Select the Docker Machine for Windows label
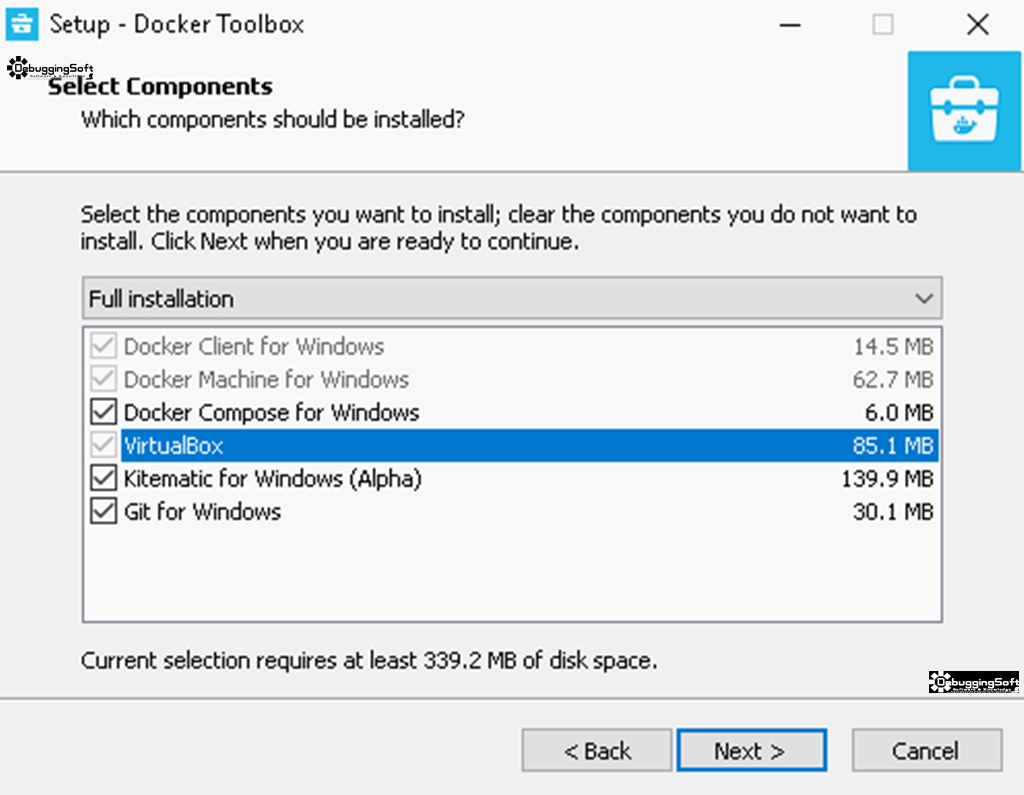The width and height of the screenshot is (1024, 795). (266, 380)
